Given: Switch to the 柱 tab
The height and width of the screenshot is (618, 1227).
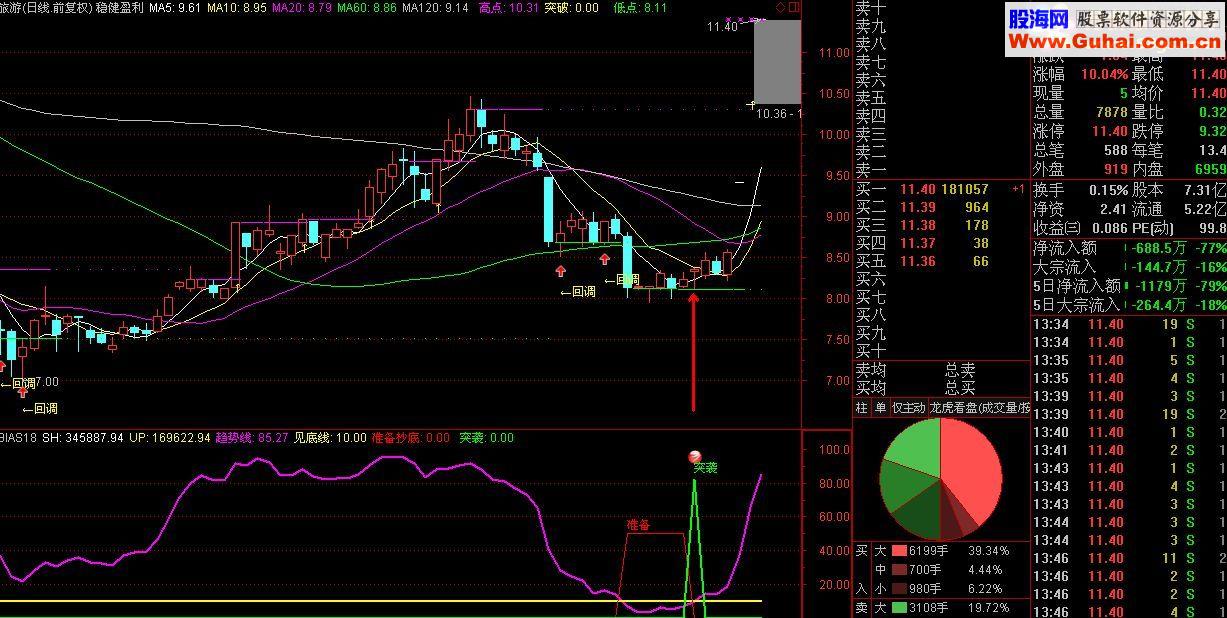Looking at the screenshot, I should (x=862, y=408).
